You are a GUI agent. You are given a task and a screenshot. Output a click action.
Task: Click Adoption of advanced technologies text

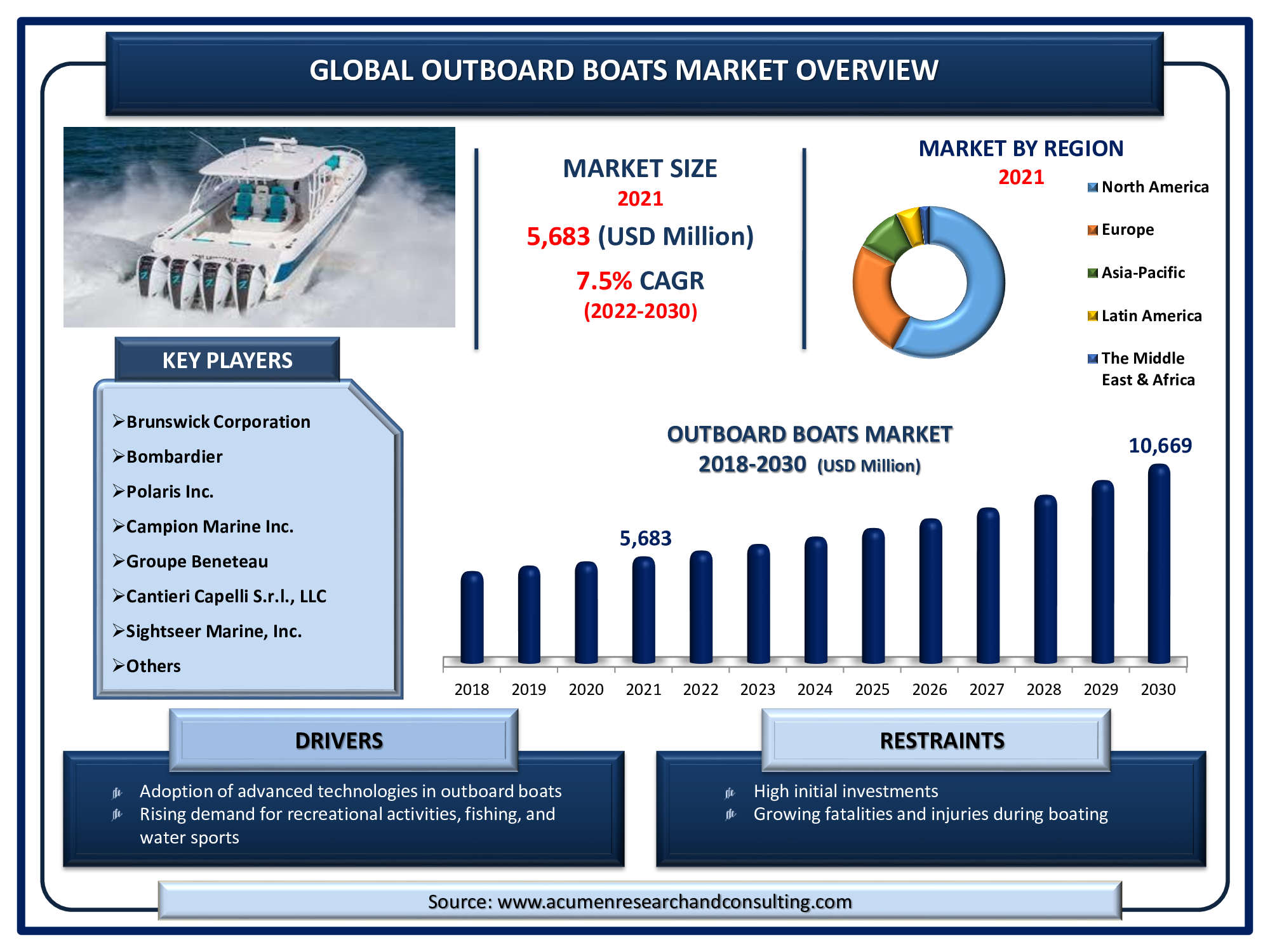coord(351,791)
